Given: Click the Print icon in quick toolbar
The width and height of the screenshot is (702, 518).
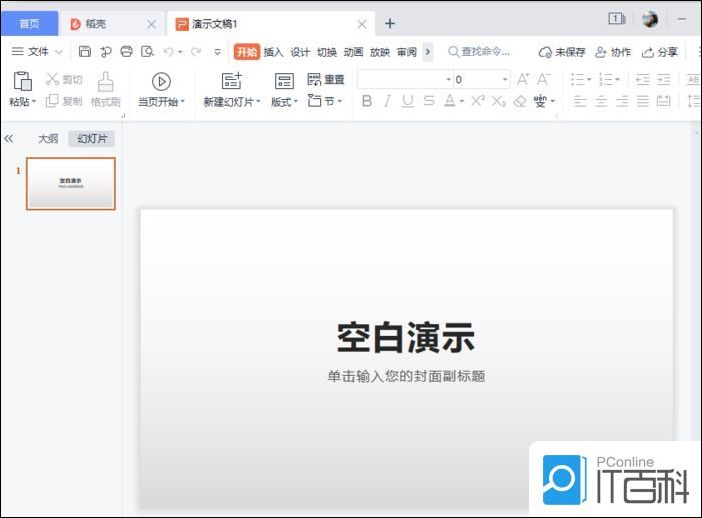Looking at the screenshot, I should pyautogui.click(x=127, y=51).
